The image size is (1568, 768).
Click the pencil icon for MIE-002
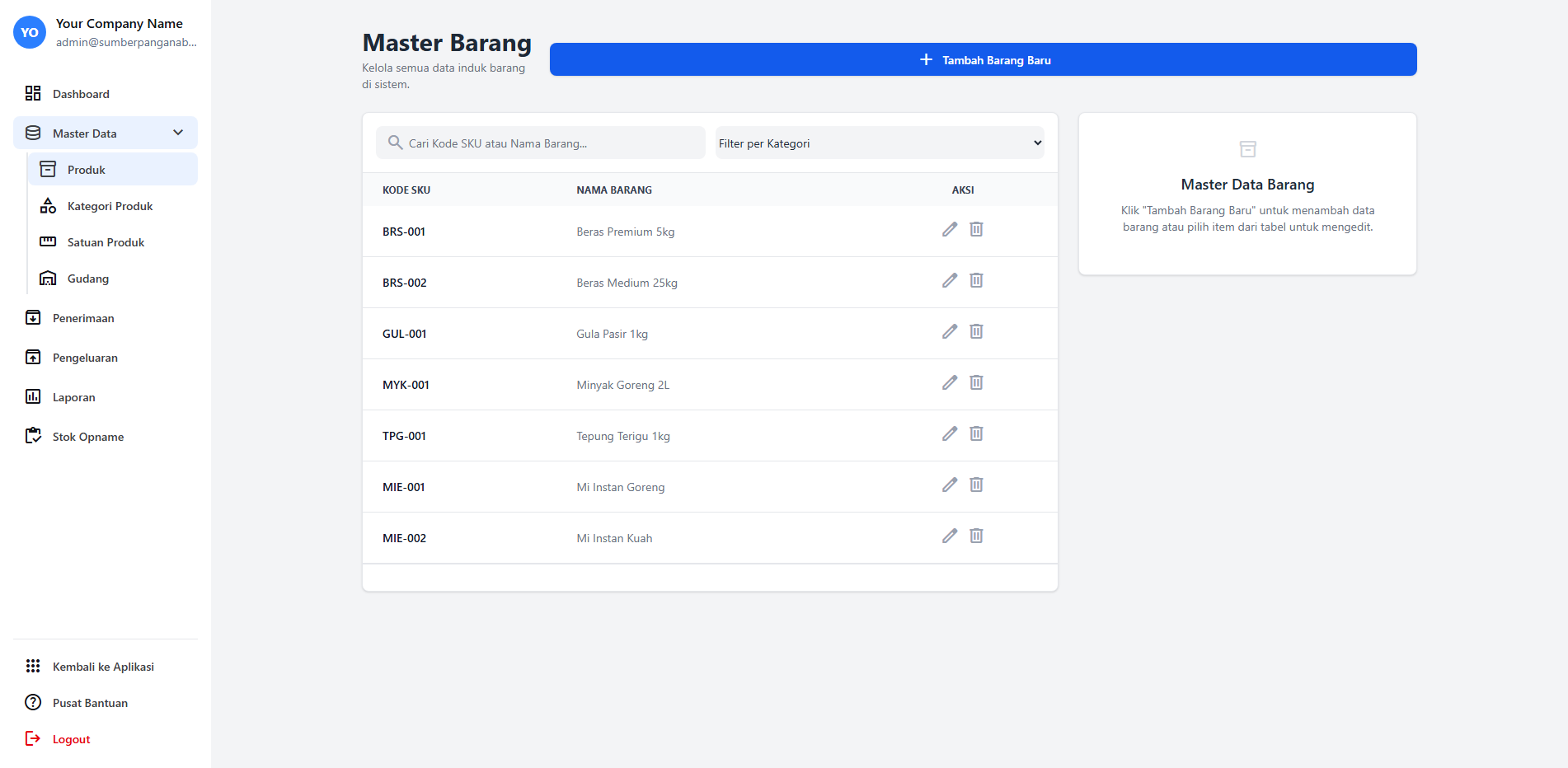(x=950, y=536)
